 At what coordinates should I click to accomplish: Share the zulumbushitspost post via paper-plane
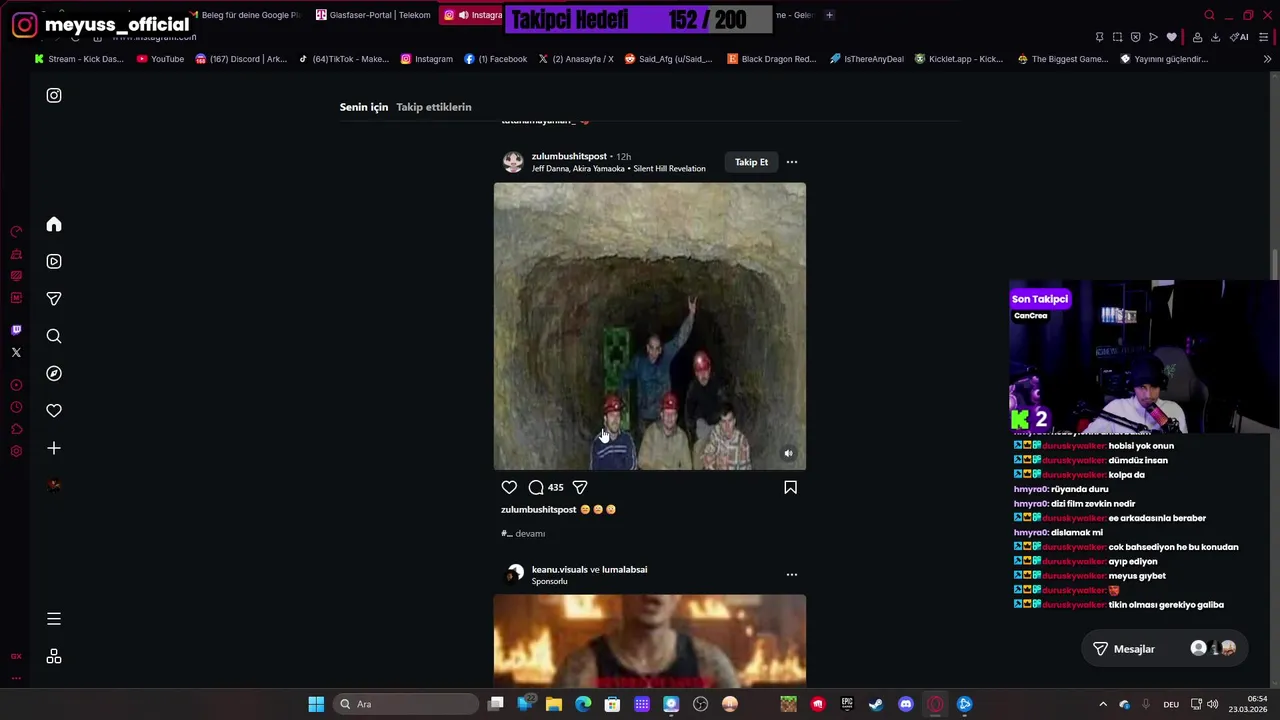(580, 487)
